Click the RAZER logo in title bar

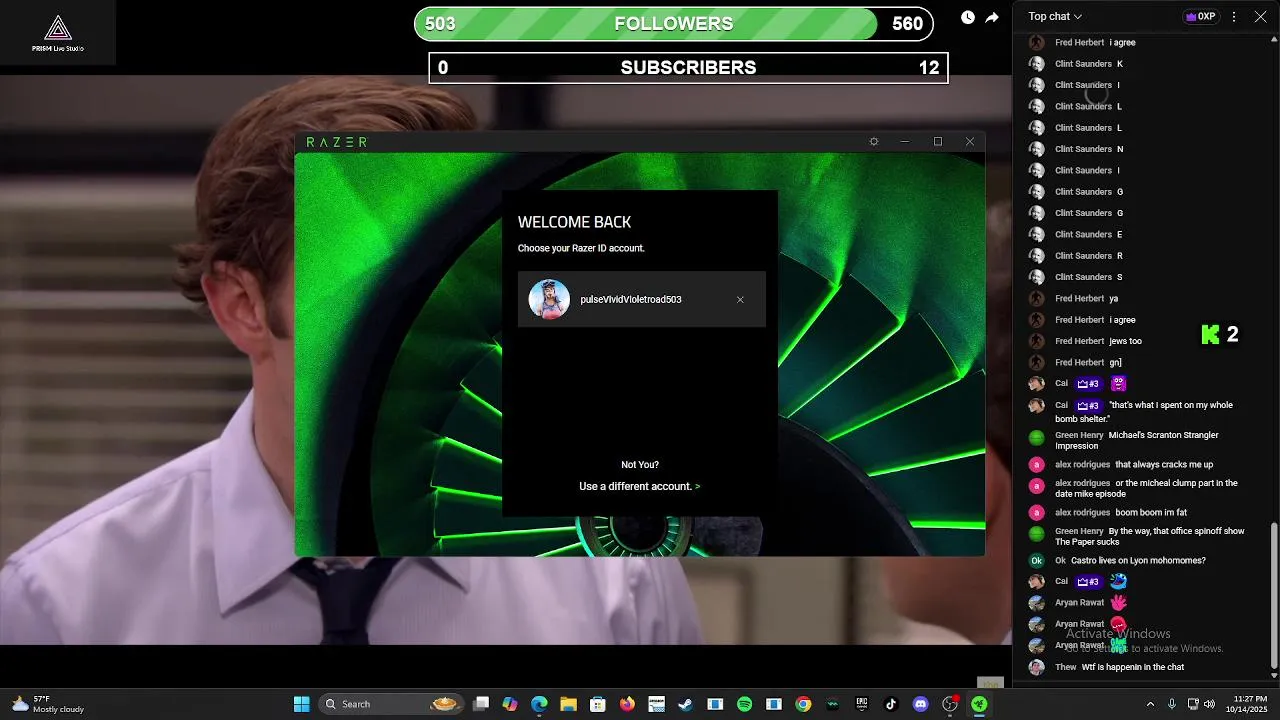coord(336,142)
